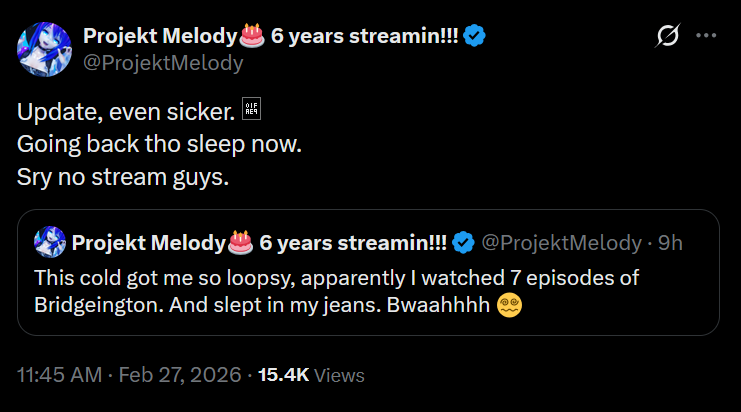741x412 pixels.
Task: Open the main author's display name "Projekt Melody"
Action: point(158,36)
